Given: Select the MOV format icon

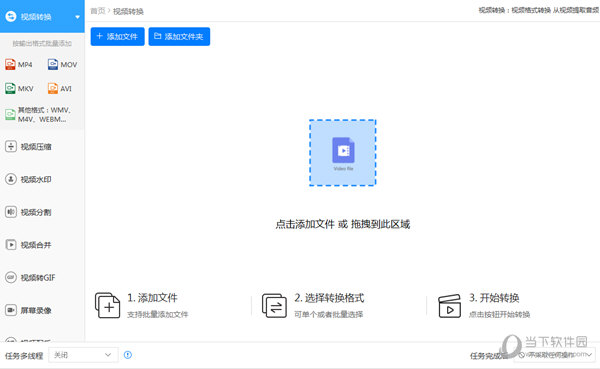Looking at the screenshot, I should point(53,64).
